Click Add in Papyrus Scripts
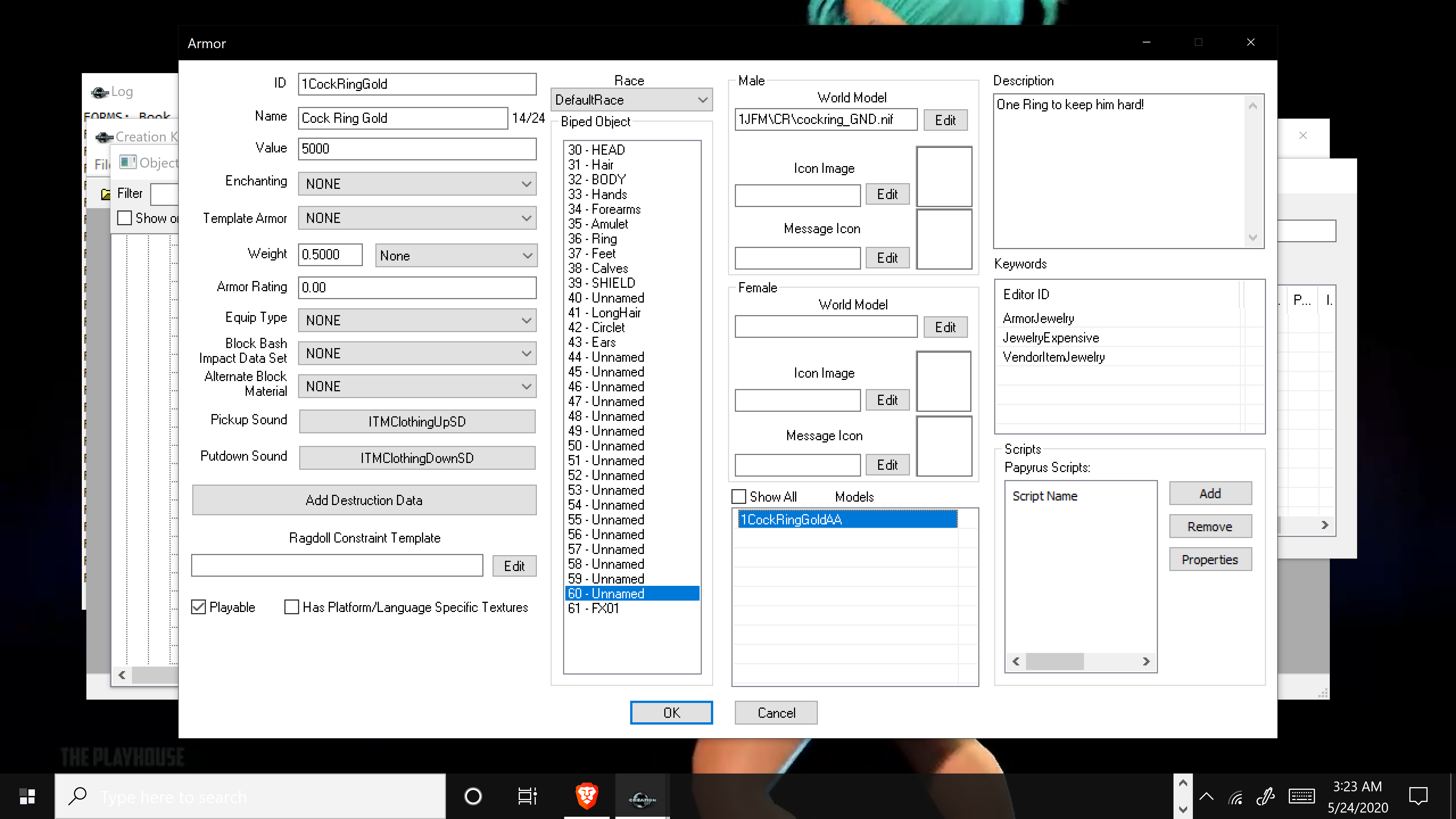This screenshot has width=1456, height=819. [x=1210, y=493]
